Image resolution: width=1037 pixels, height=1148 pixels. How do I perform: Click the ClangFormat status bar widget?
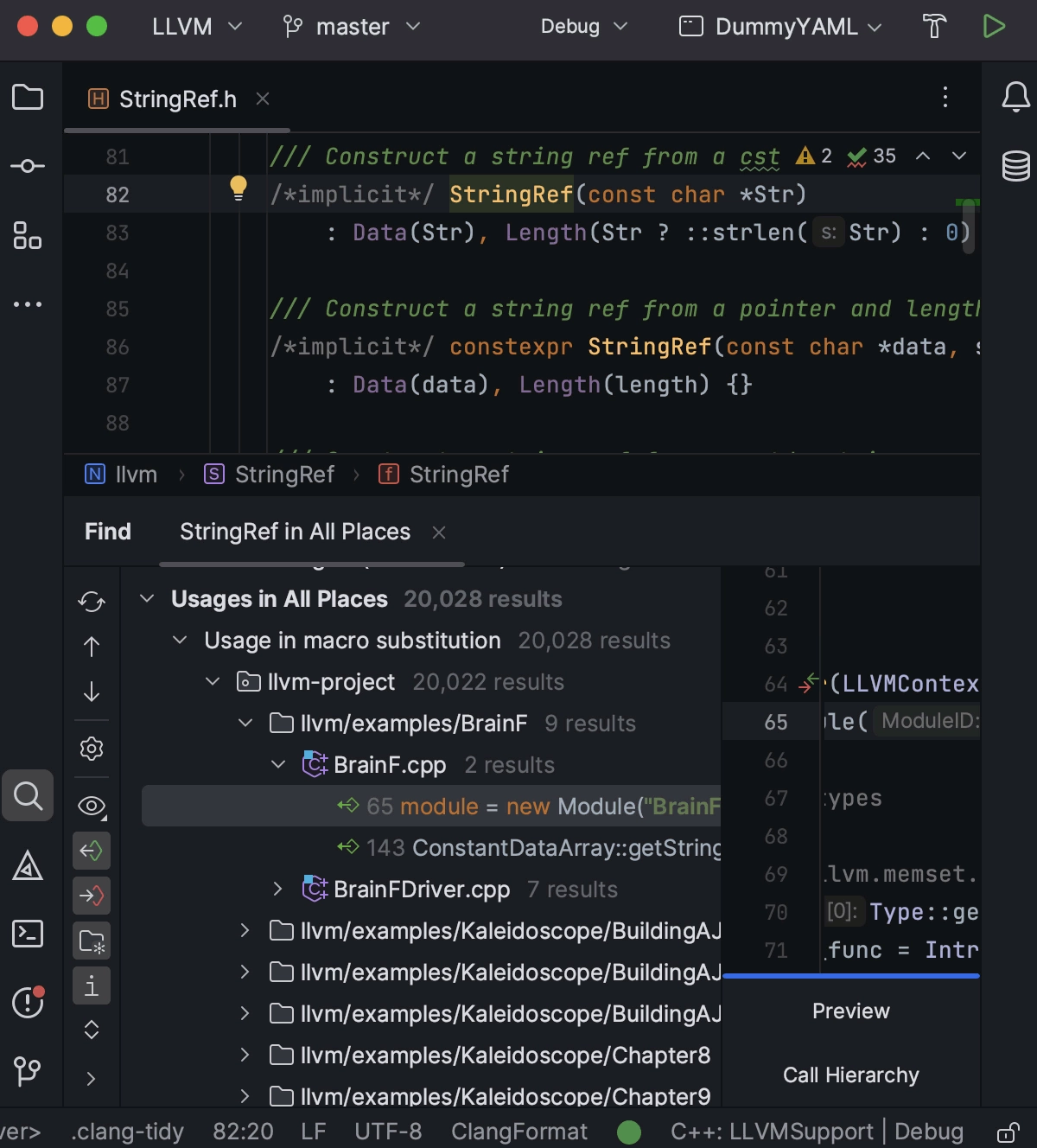click(x=519, y=1132)
